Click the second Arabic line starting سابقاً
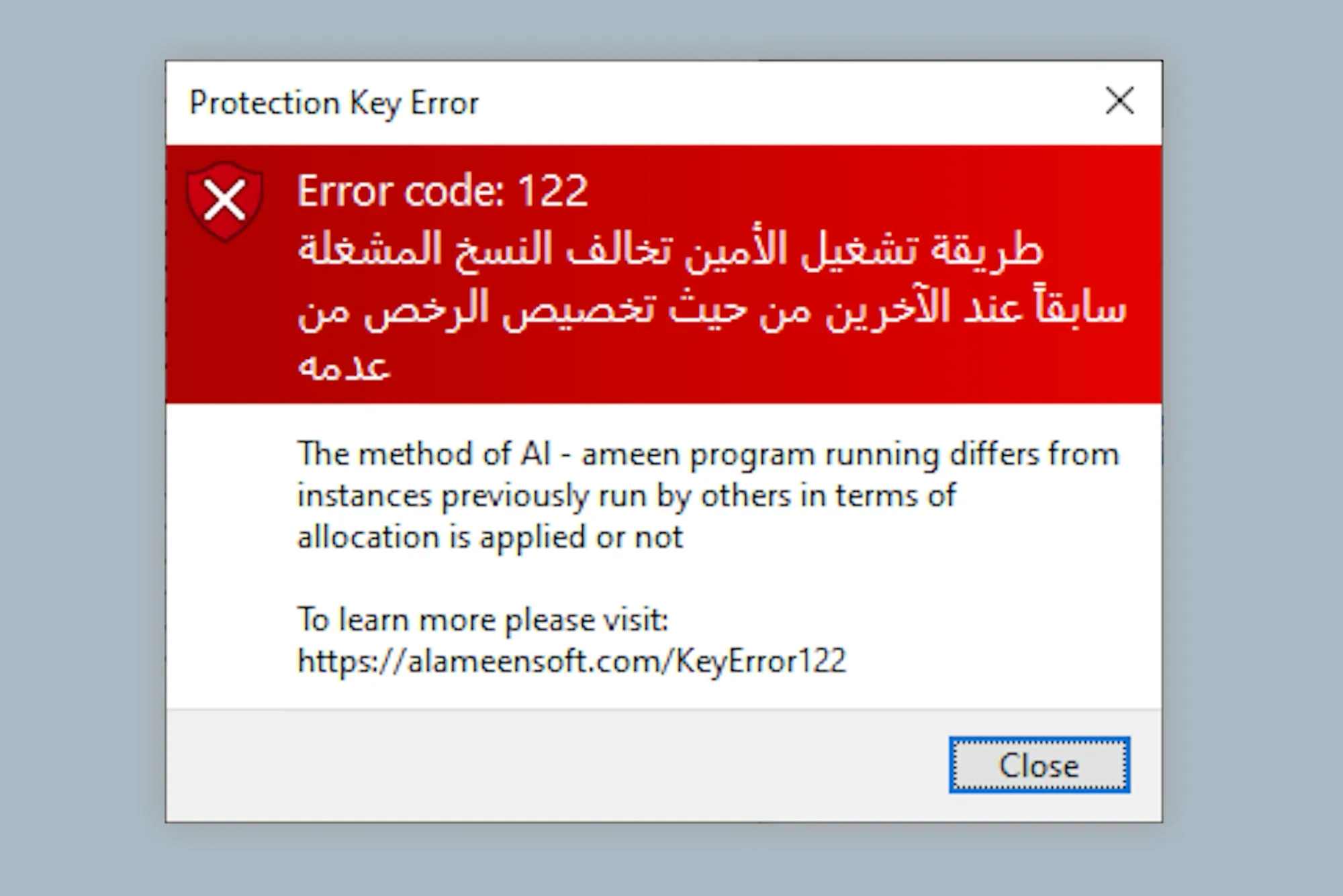This screenshot has width=1343, height=896. [x=712, y=309]
